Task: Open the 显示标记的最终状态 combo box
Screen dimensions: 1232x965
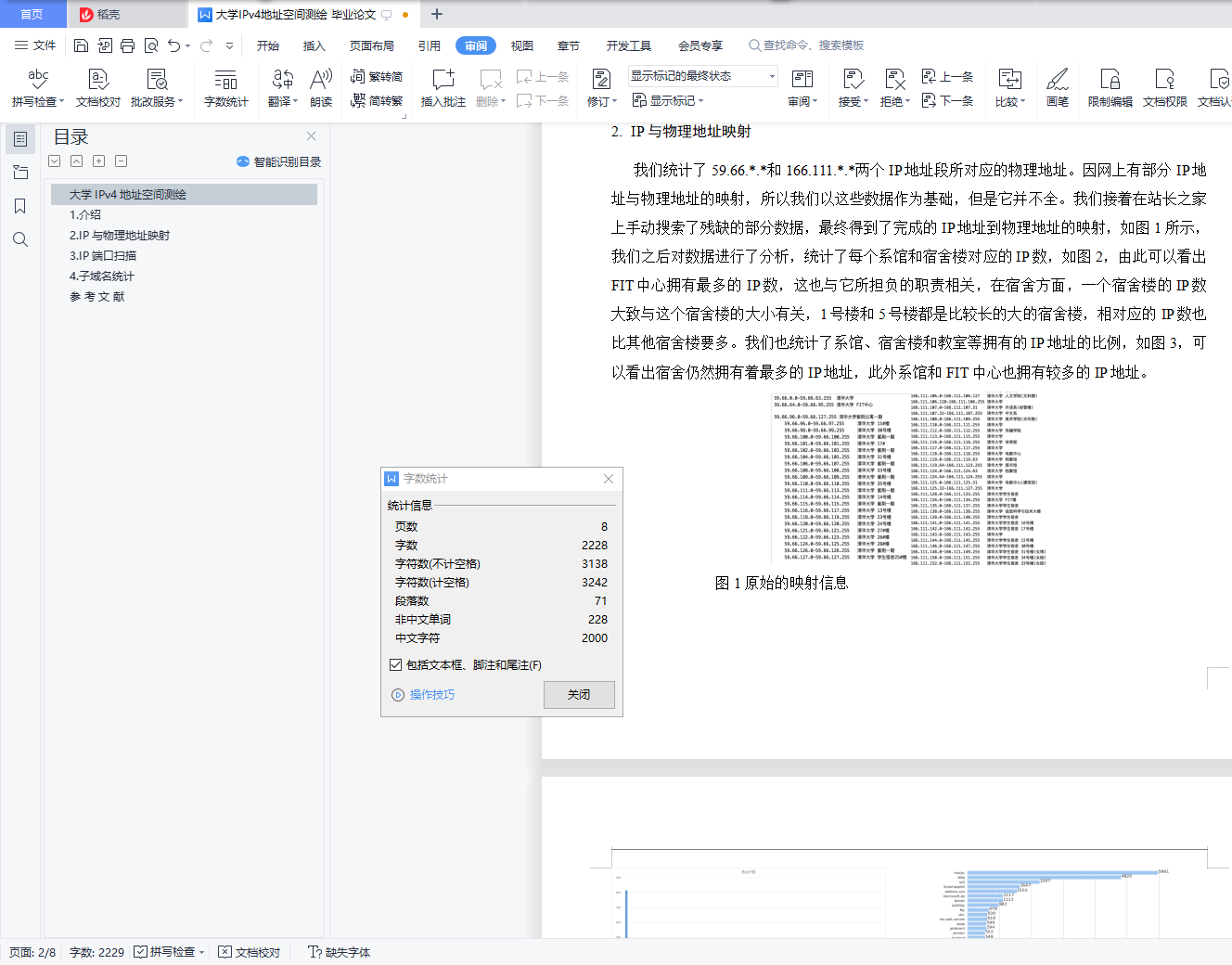Action: [x=703, y=76]
